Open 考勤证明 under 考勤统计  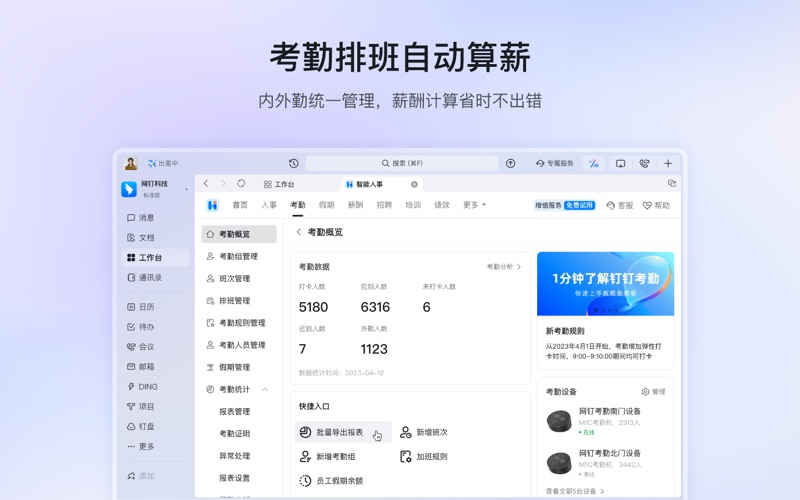coord(235,434)
